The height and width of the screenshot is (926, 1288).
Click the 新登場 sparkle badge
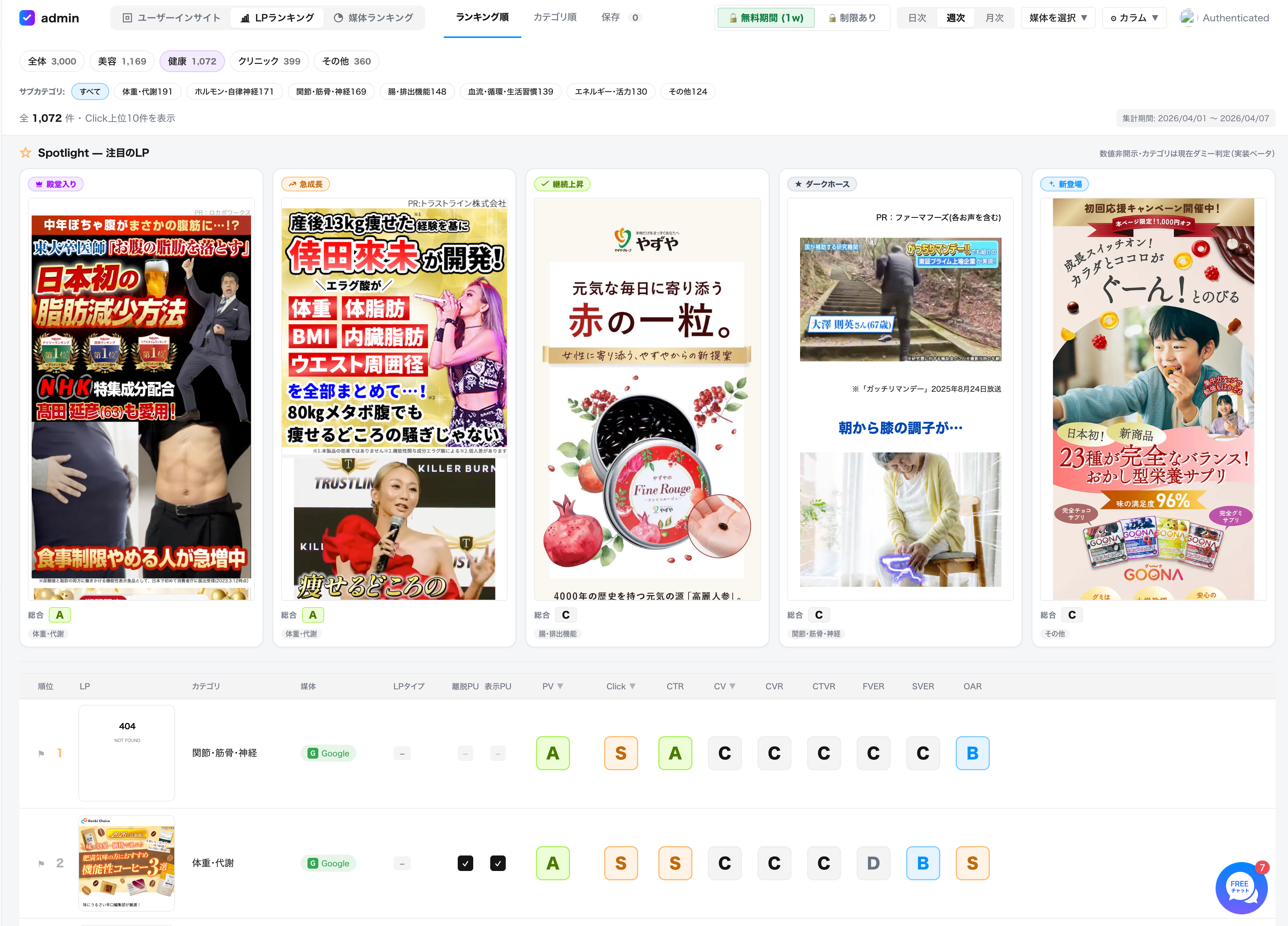(1065, 184)
